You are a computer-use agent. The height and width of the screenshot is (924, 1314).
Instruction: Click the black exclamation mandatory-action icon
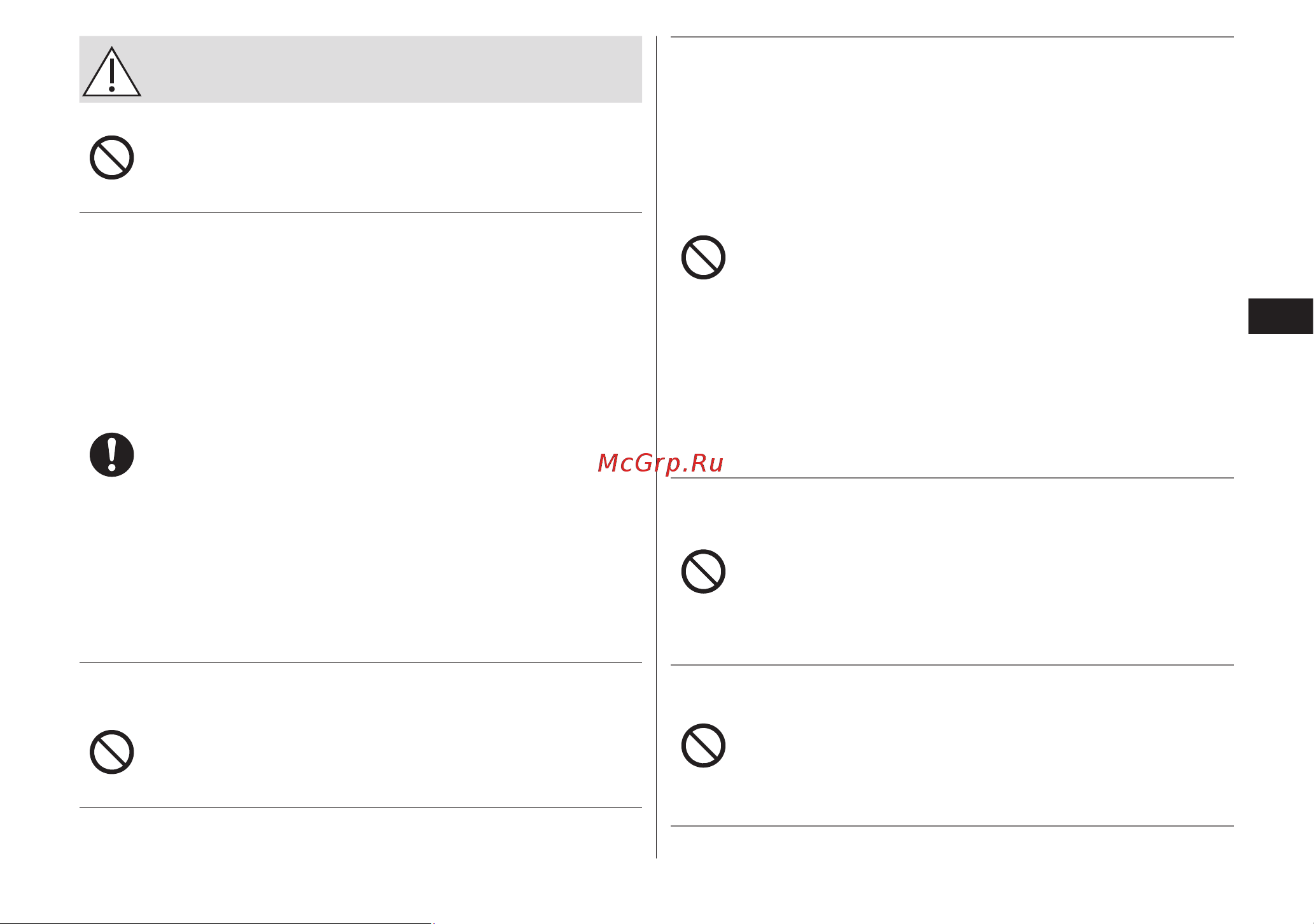tap(111, 455)
